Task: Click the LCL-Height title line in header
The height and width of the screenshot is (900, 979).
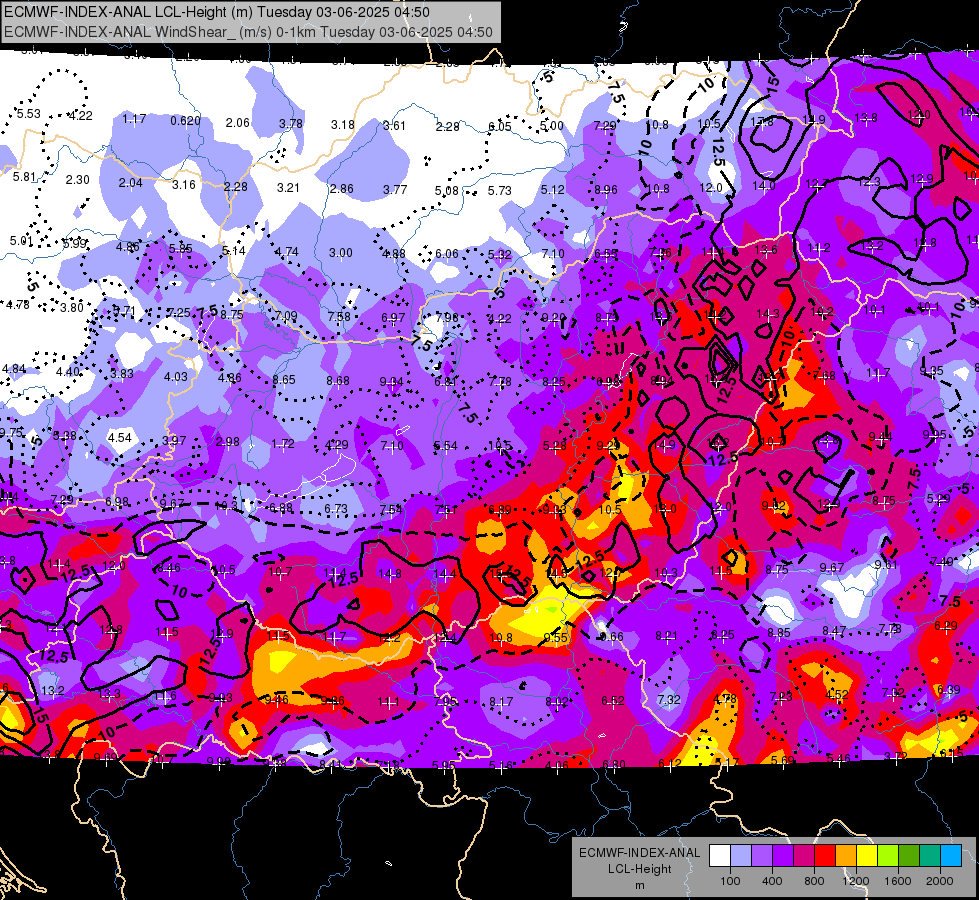Action: 217,12
